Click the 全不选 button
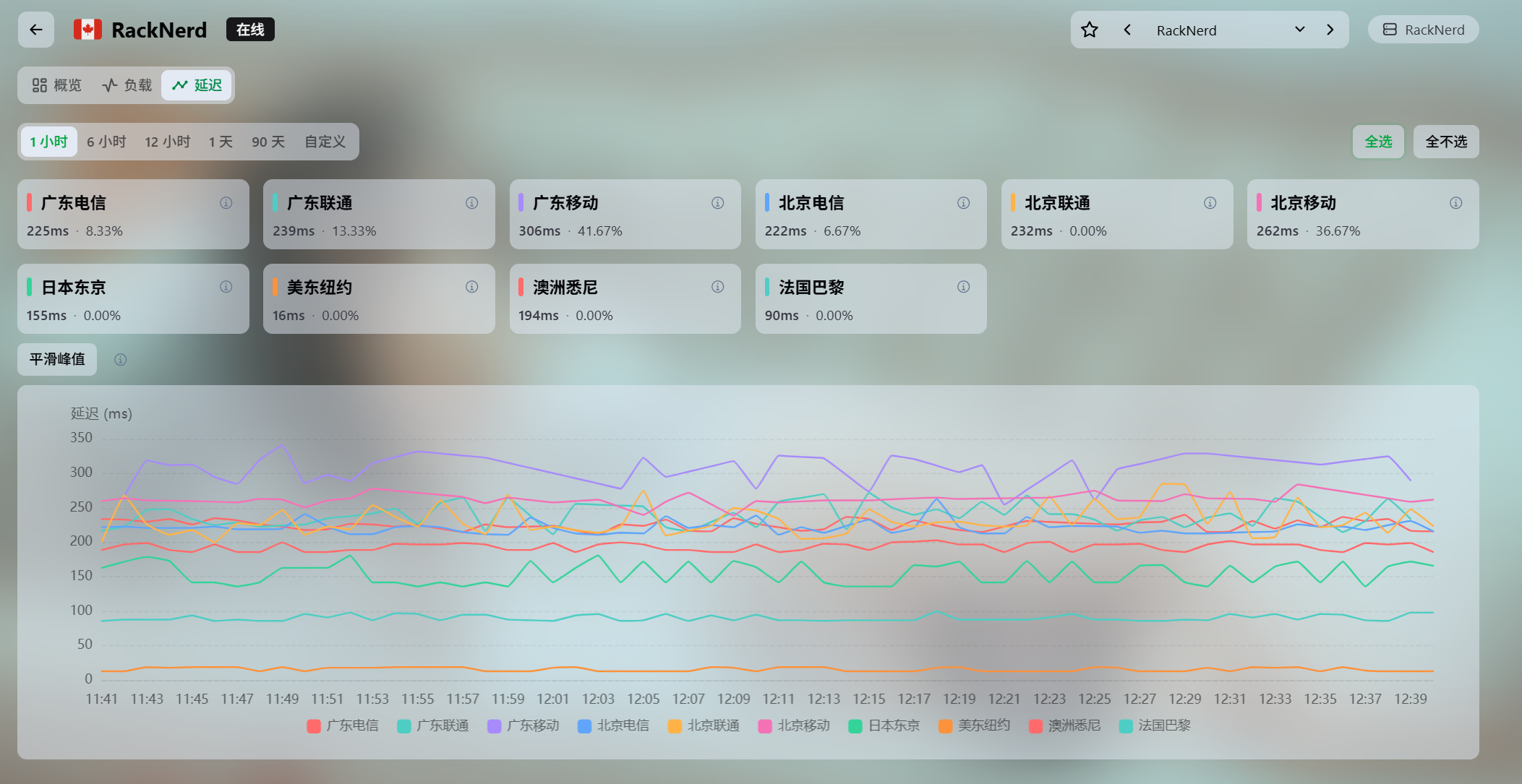This screenshot has height=784, width=1522. point(1446,142)
